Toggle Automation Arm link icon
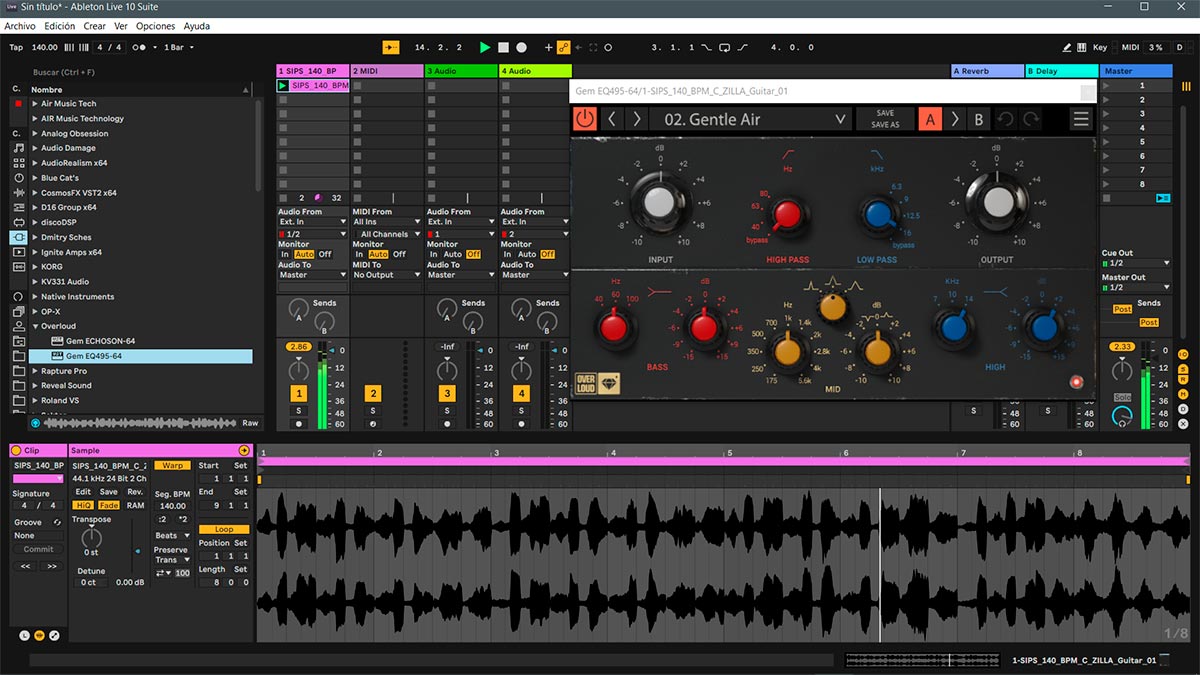1200x675 pixels. coord(563,47)
